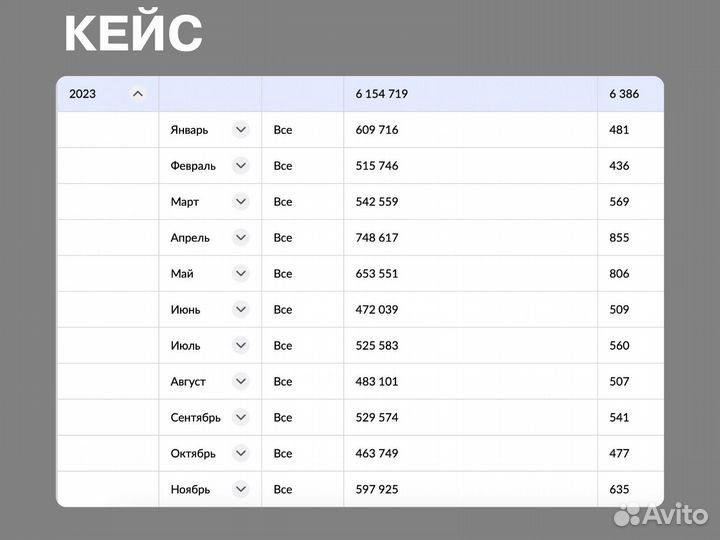Expand the Апрель row chevron
Image resolution: width=720 pixels, height=540 pixels.
click(240, 238)
